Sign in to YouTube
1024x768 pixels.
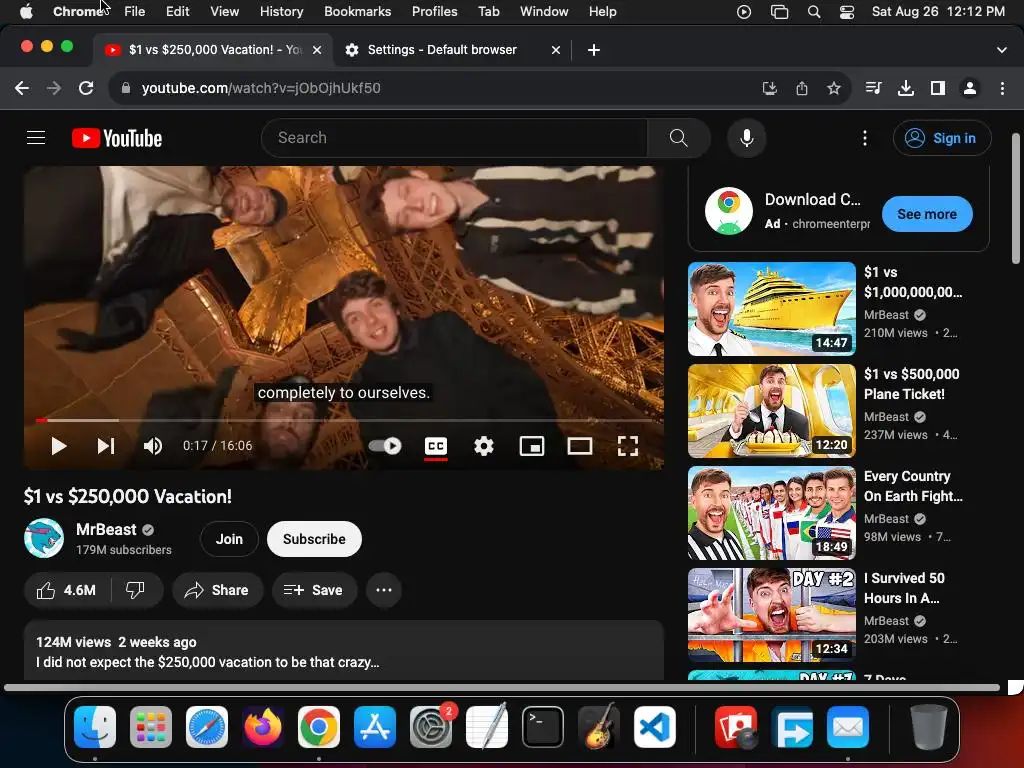(942, 138)
